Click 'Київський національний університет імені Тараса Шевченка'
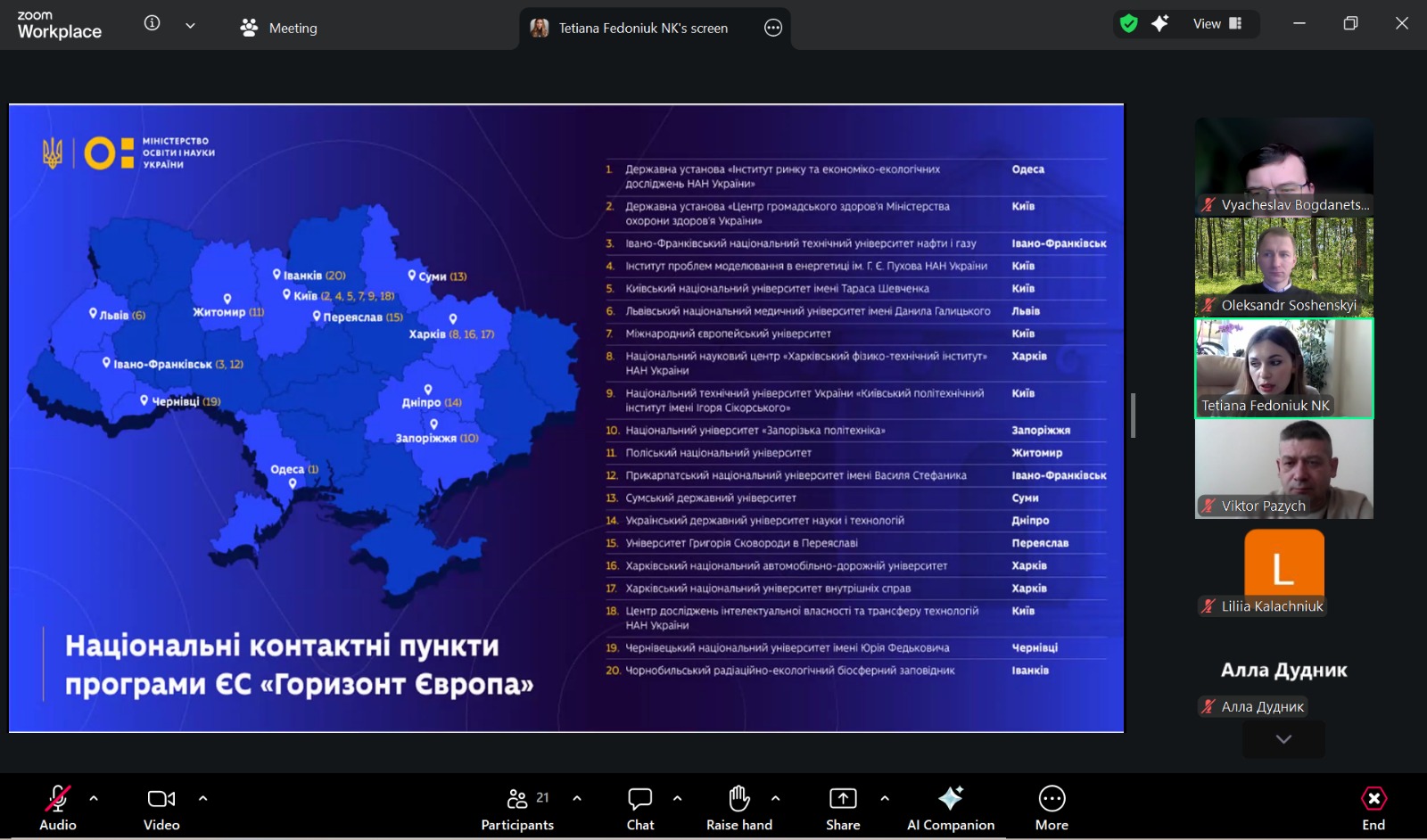Screen dimensions: 1427x840 [x=777, y=289]
